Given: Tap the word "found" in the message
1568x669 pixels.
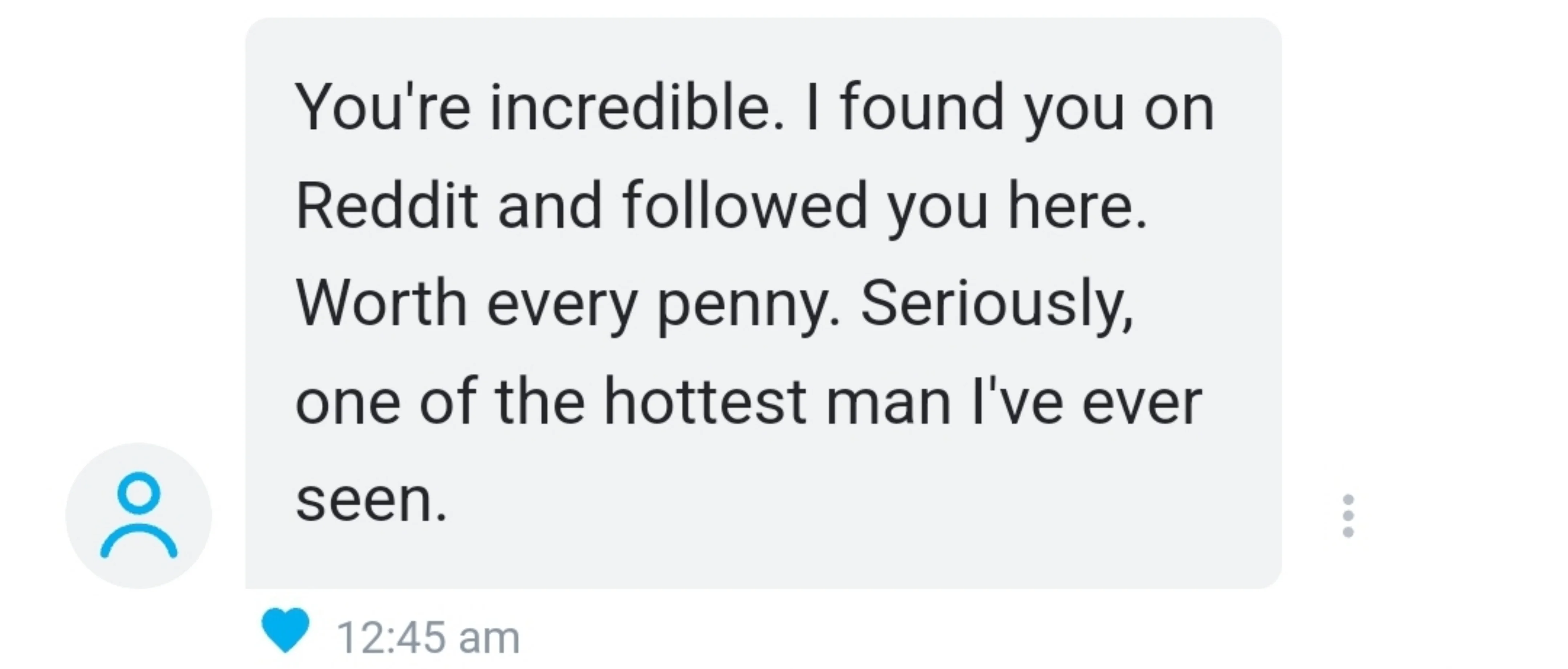Looking at the screenshot, I should pos(922,108).
